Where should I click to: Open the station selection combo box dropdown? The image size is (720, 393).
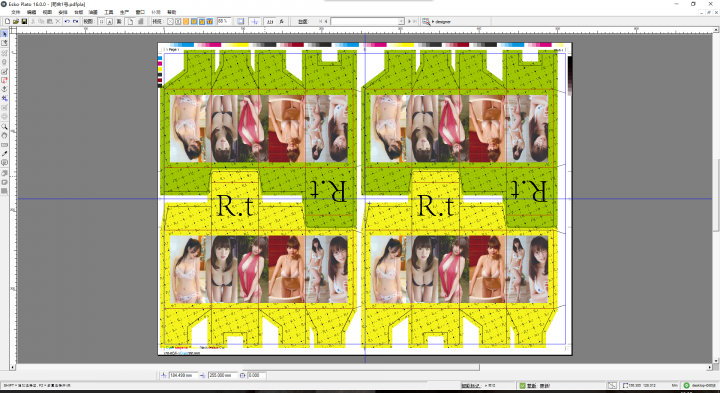(367, 21)
